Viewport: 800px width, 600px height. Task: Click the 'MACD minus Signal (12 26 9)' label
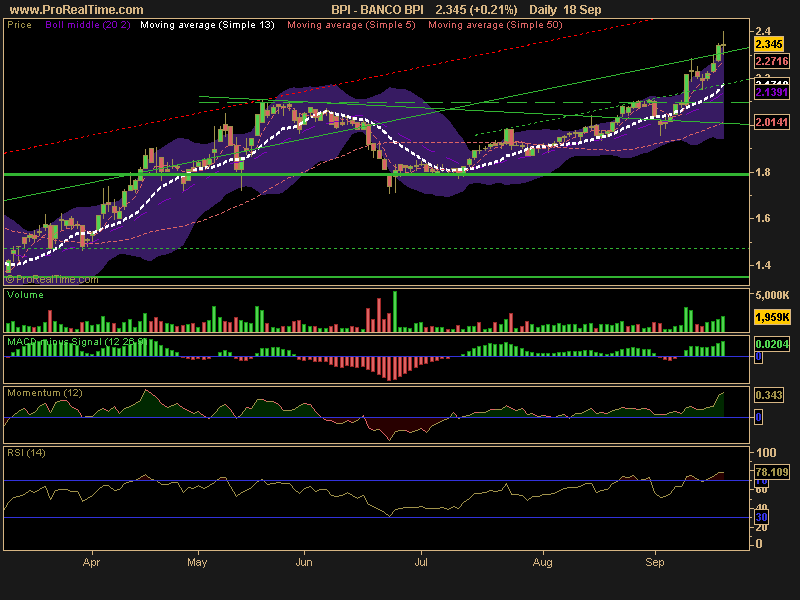tap(77, 342)
